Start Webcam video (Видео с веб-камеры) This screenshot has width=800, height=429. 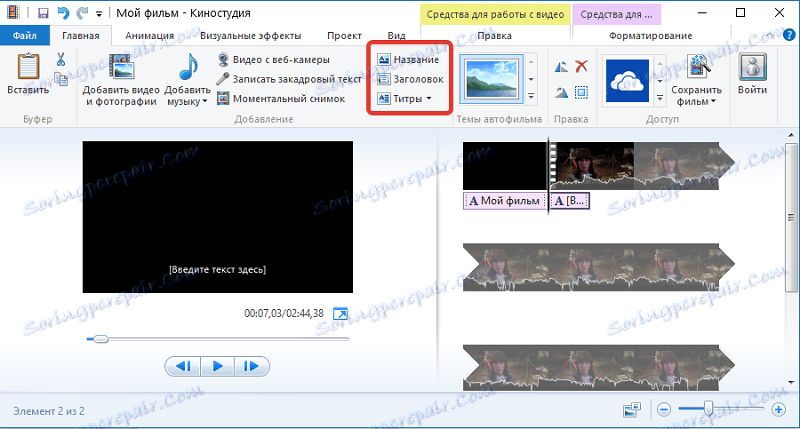(x=273, y=59)
